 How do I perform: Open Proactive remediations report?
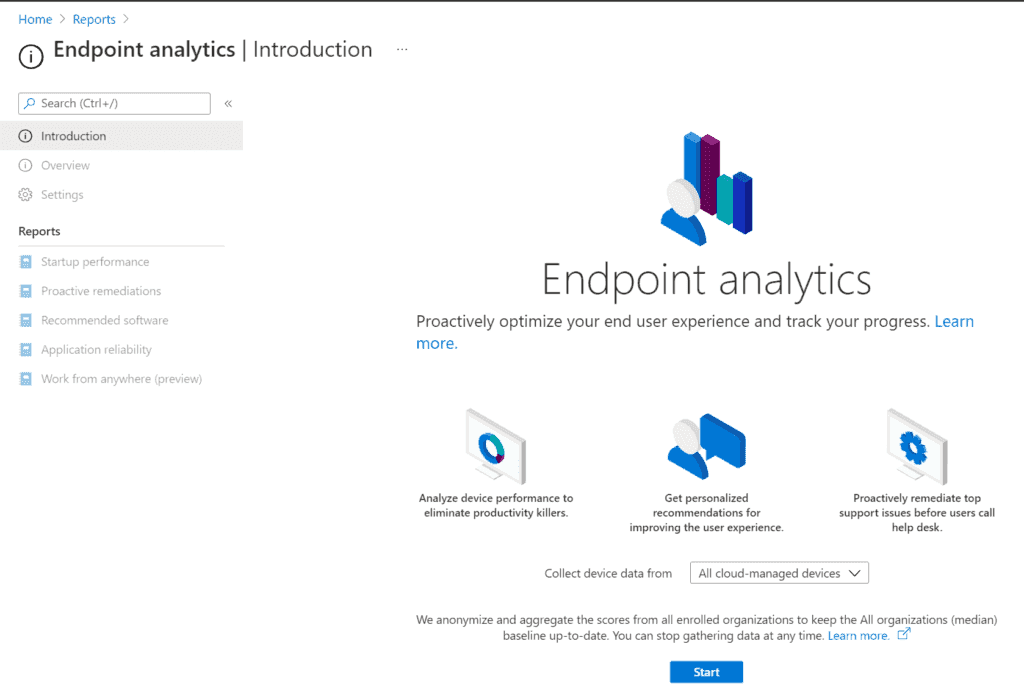[101, 291]
